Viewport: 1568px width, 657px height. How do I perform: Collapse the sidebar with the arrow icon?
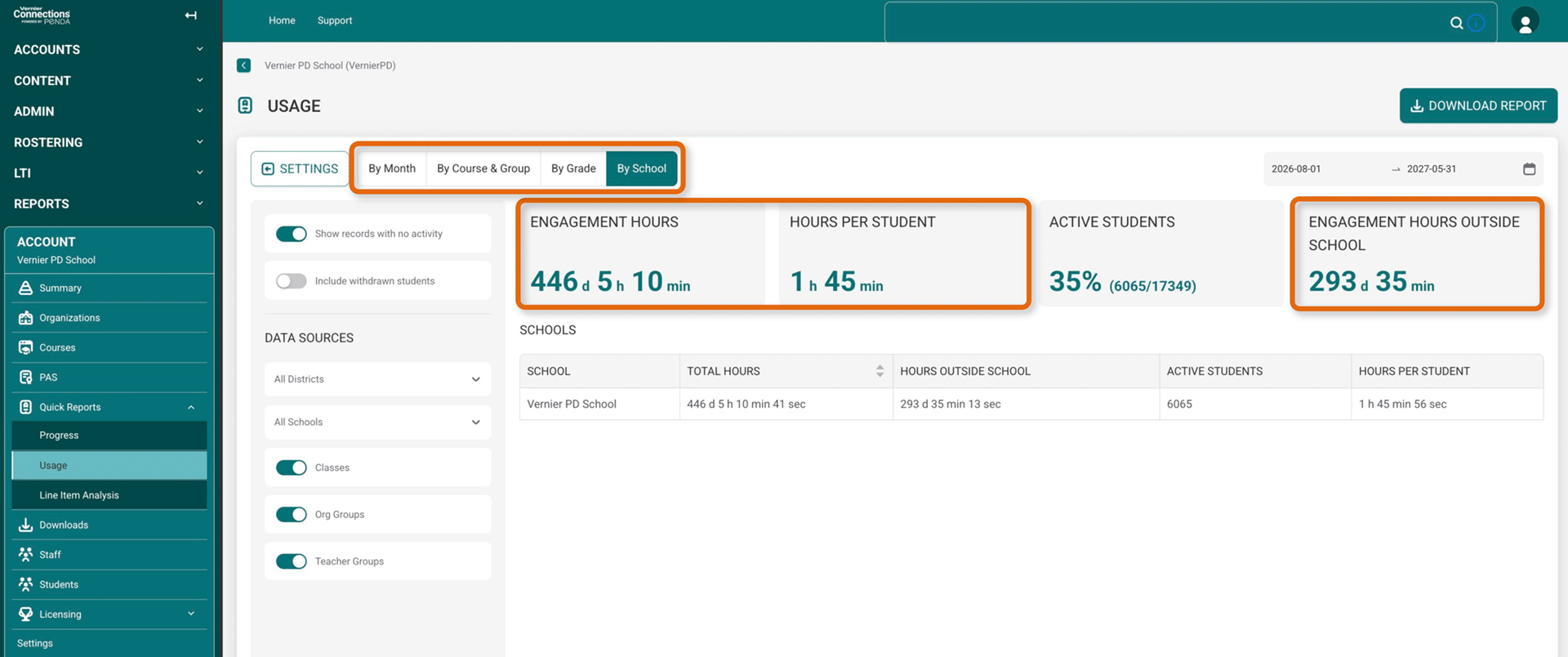coord(190,16)
